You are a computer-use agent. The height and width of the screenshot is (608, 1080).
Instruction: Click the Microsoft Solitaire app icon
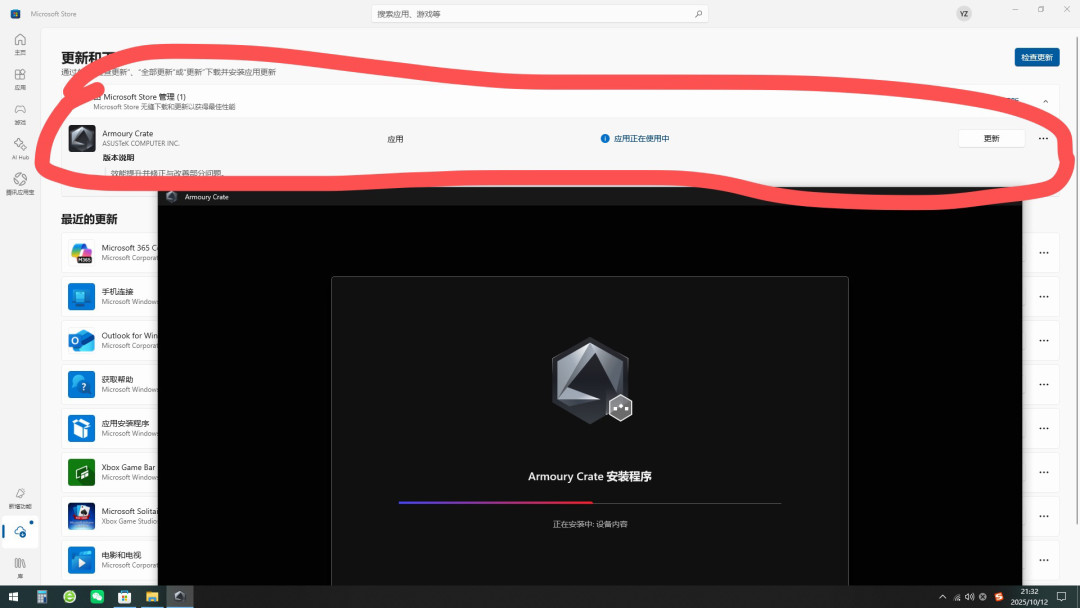point(81,516)
